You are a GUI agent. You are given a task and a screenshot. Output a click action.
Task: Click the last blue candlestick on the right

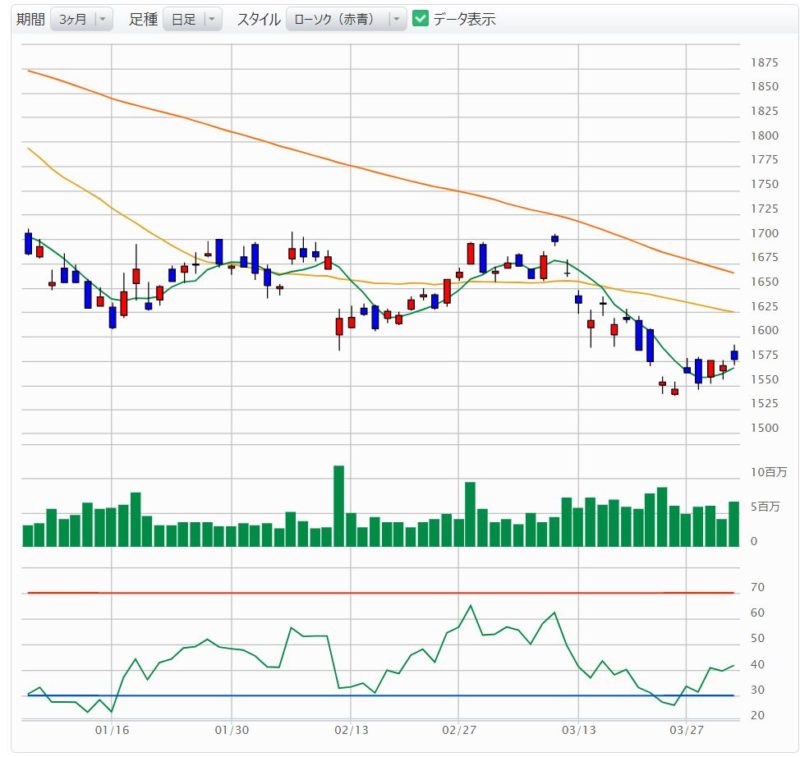point(734,356)
